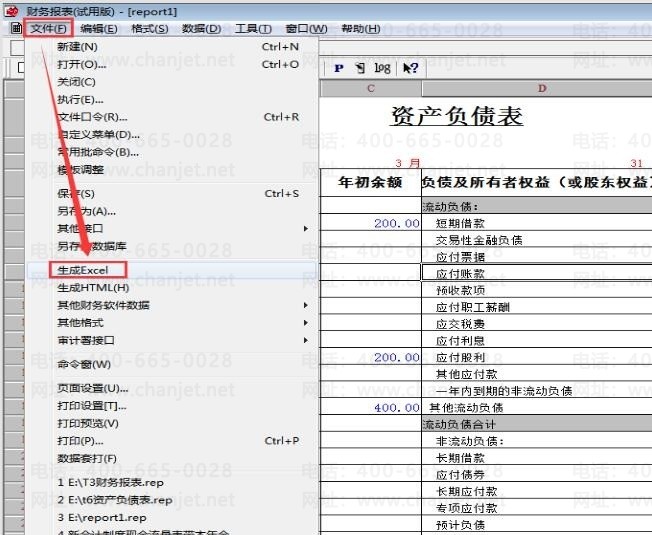The image size is (652, 535).
Task: Select 另存为数据库 menu entry
Action: point(172,246)
